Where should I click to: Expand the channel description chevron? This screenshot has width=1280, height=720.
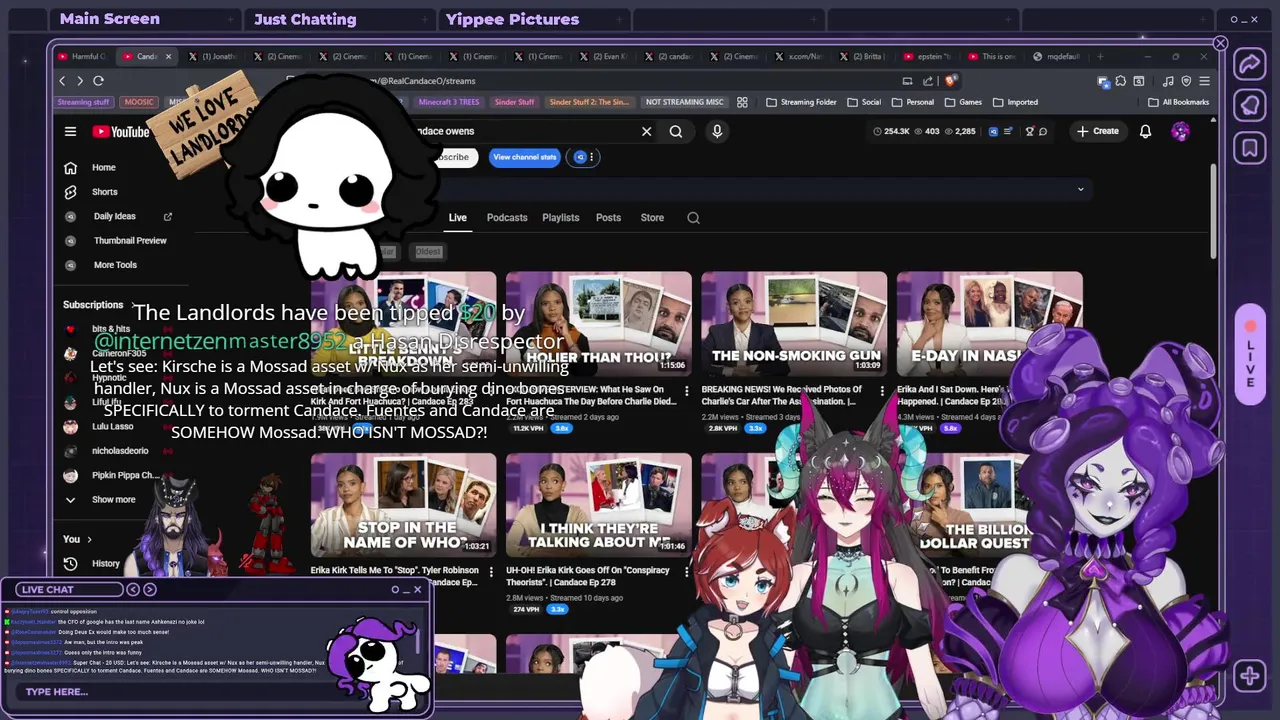click(1080, 189)
